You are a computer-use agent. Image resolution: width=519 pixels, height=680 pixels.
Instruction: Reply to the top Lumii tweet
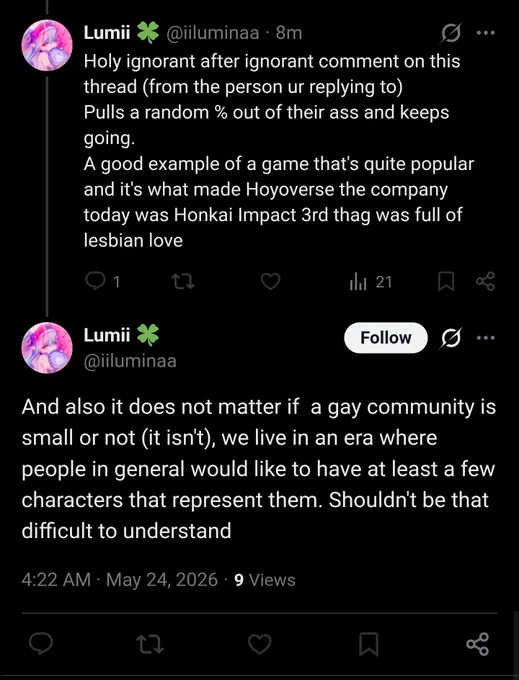102,281
